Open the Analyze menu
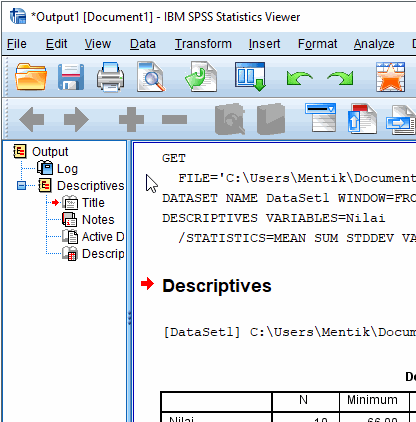The width and height of the screenshot is (416, 422). [x=374, y=44]
